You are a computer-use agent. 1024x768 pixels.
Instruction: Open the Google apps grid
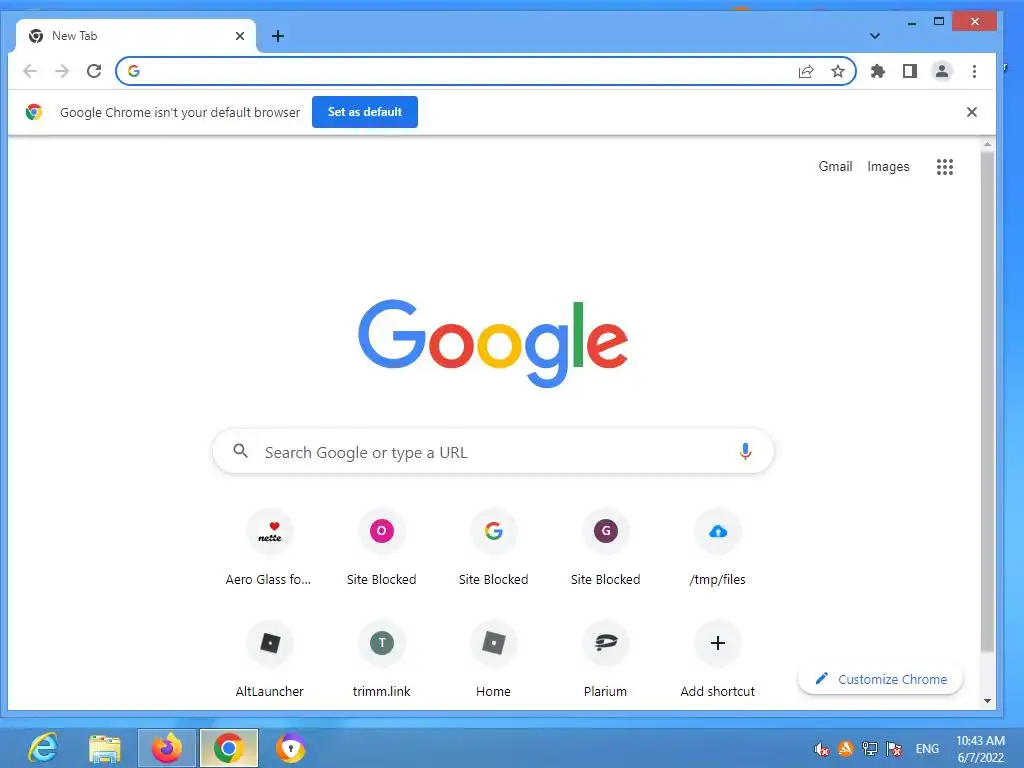[x=944, y=167]
